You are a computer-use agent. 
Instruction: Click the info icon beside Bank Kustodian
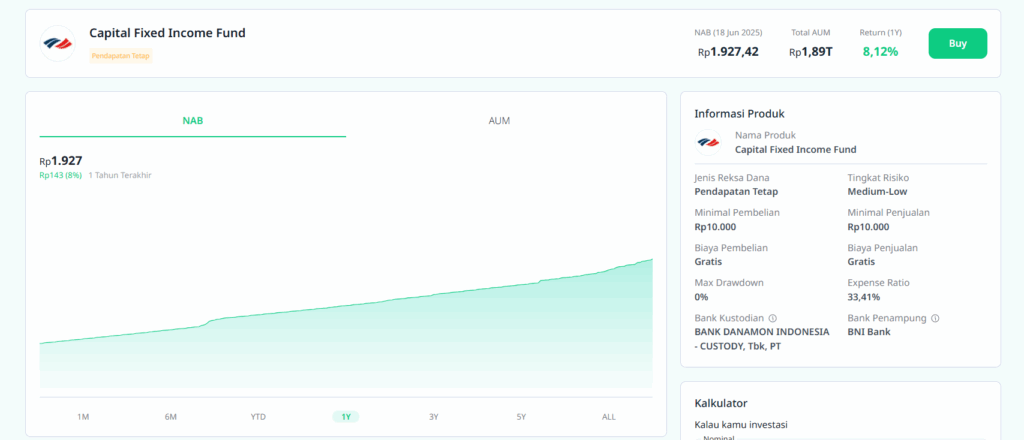pos(773,319)
